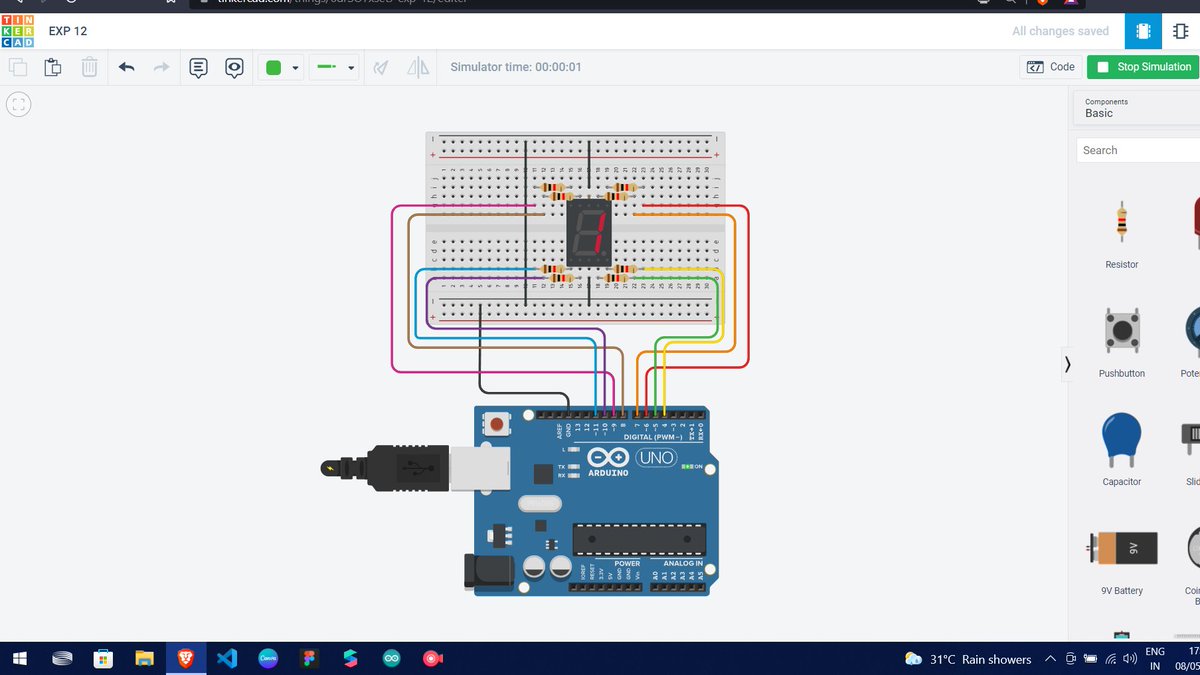
Task: Select the Capacitor component
Action: click(1121, 450)
